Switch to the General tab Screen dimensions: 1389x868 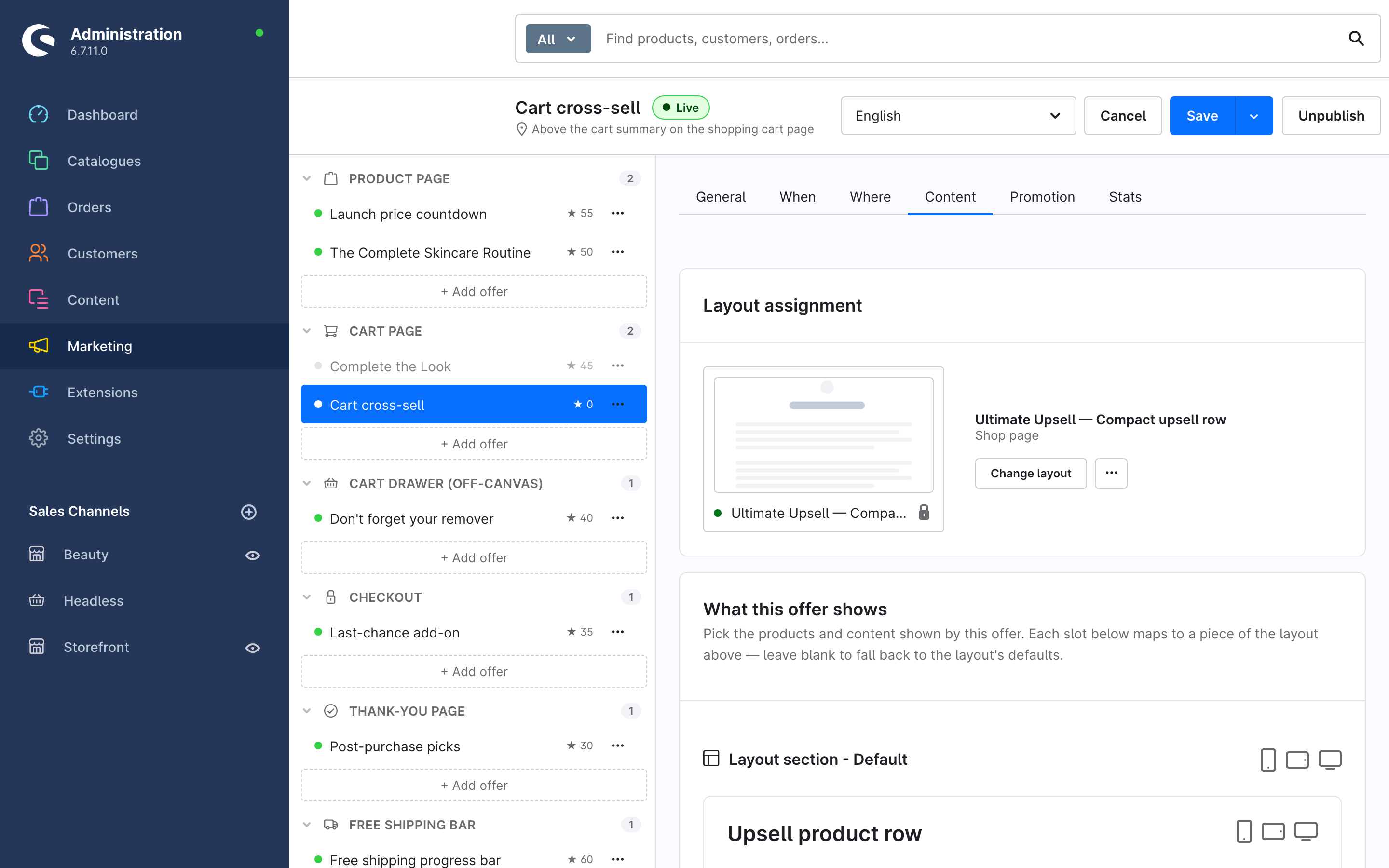(721, 197)
